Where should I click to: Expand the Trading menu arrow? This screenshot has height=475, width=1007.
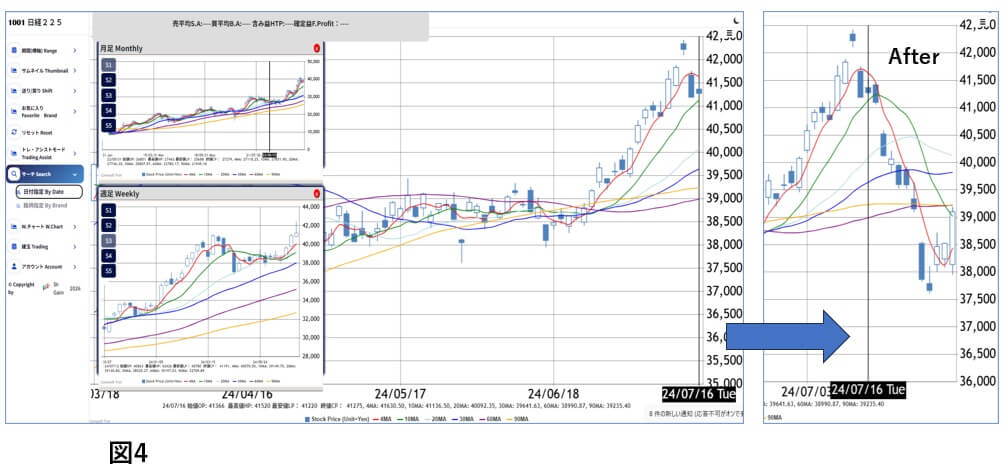tap(74, 246)
